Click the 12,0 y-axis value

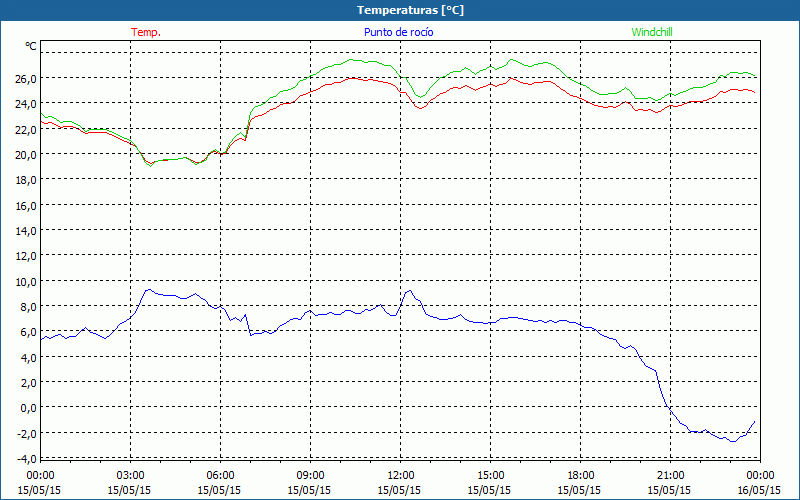click(26, 256)
